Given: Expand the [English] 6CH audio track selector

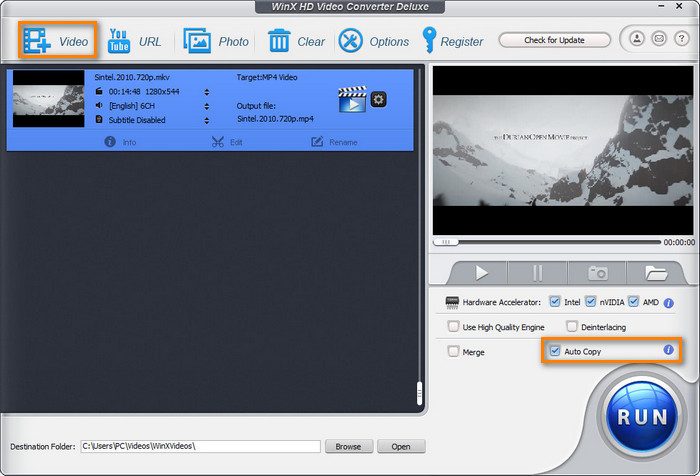Looking at the screenshot, I should tap(207, 106).
